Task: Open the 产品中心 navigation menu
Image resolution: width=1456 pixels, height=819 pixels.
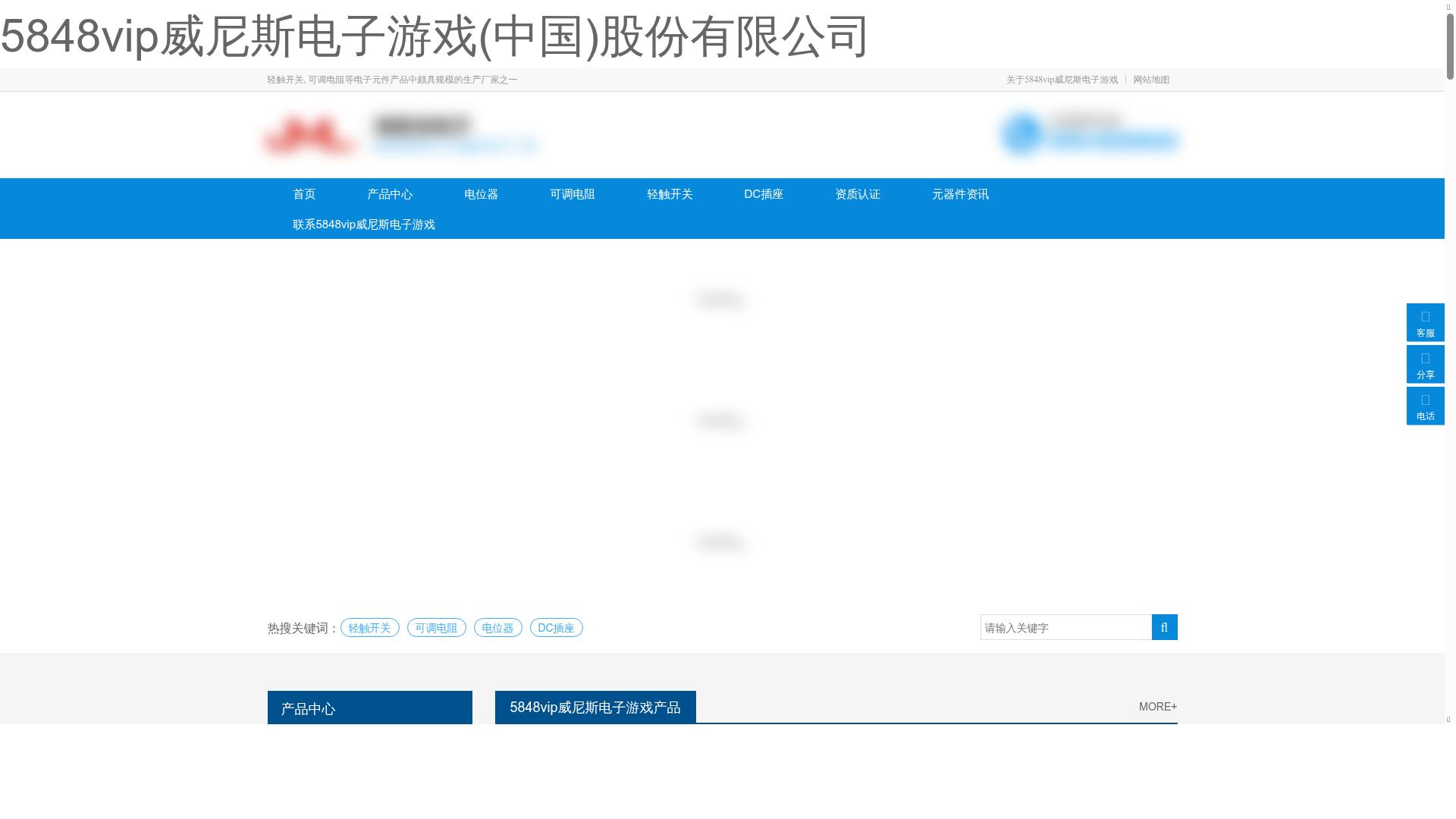Action: (x=388, y=194)
